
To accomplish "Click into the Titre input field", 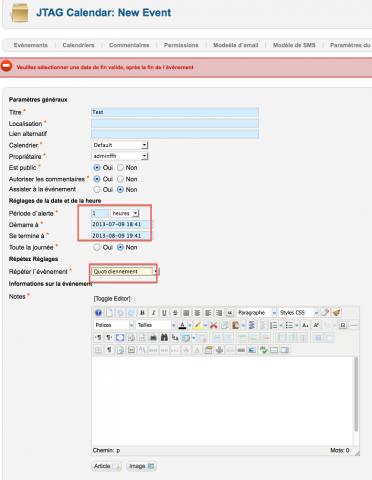I will [x=175, y=112].
